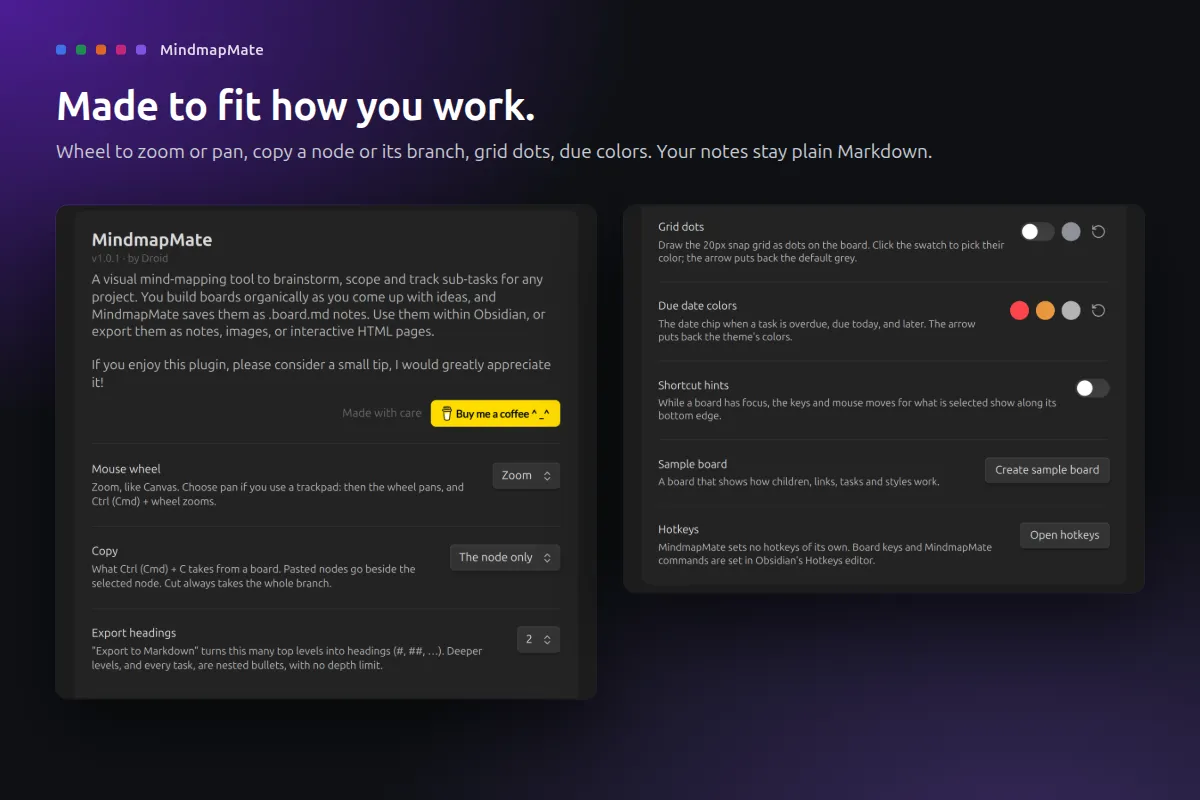The height and width of the screenshot is (800, 1200).
Task: Click the 'Made to fit how you work.' headline
Action: coord(296,106)
